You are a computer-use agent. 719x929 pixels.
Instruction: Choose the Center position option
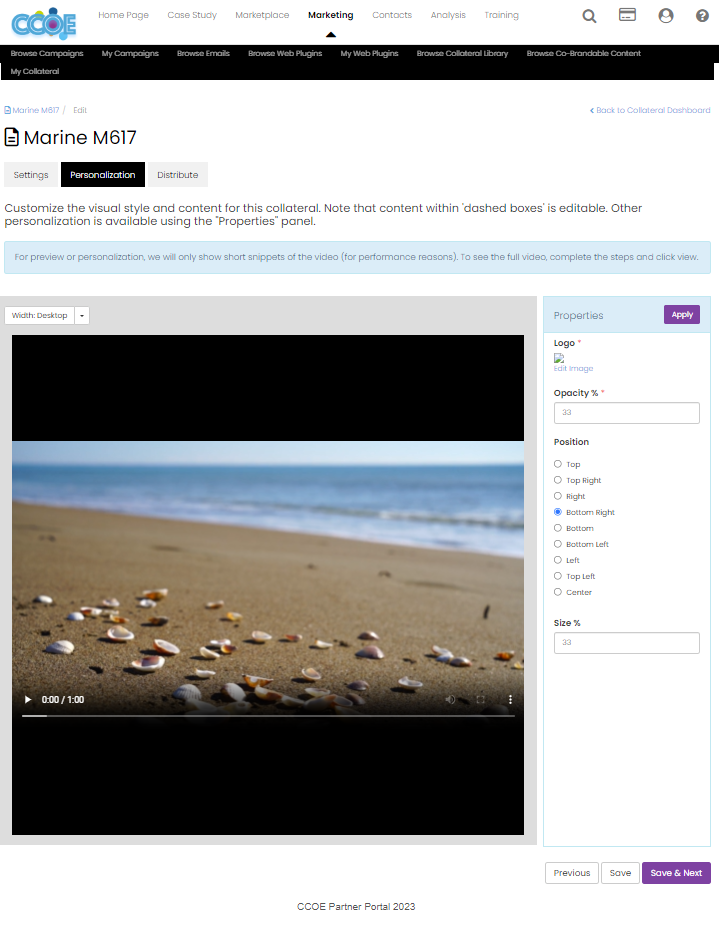click(x=557, y=592)
